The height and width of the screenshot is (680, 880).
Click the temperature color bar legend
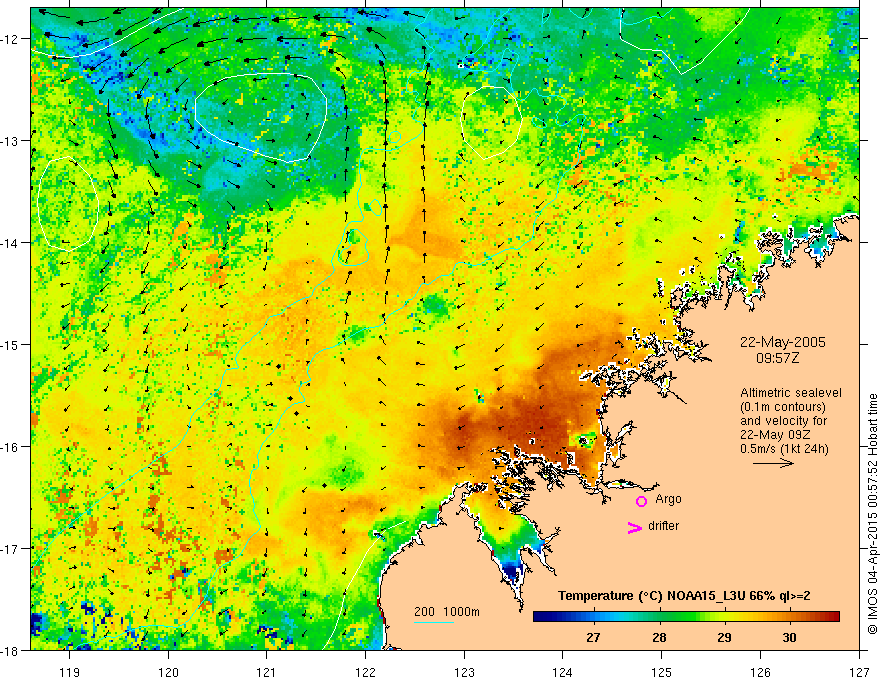click(x=686, y=616)
